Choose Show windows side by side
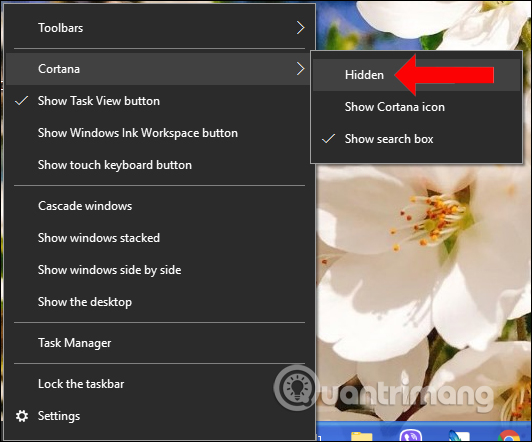The width and height of the screenshot is (532, 442). click(x=159, y=270)
